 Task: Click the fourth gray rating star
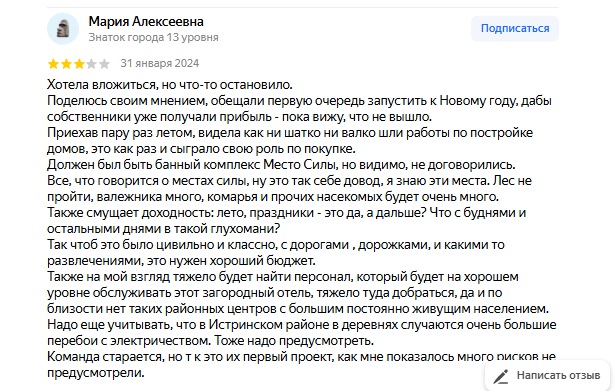pos(91,64)
